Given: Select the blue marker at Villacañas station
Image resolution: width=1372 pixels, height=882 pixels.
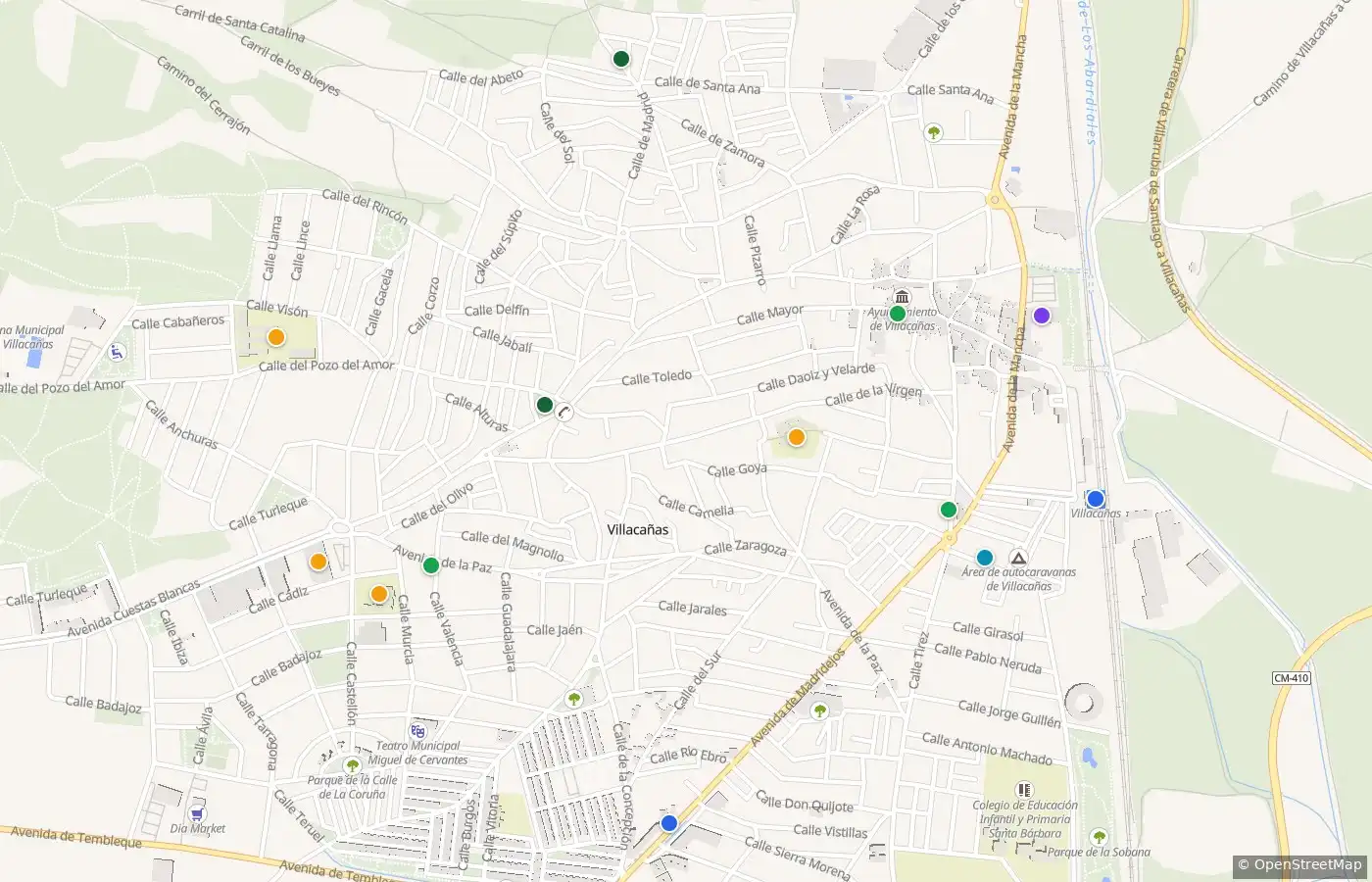Looking at the screenshot, I should (1096, 499).
